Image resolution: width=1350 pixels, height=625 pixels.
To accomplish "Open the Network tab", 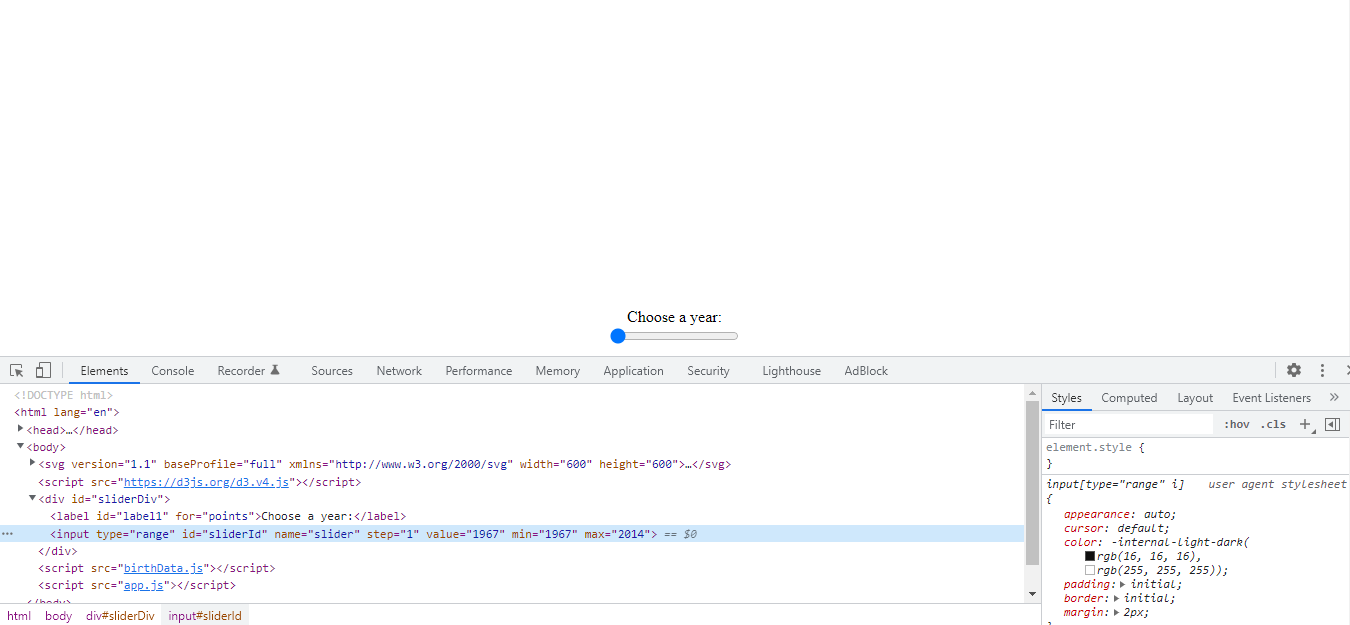I will [399, 371].
